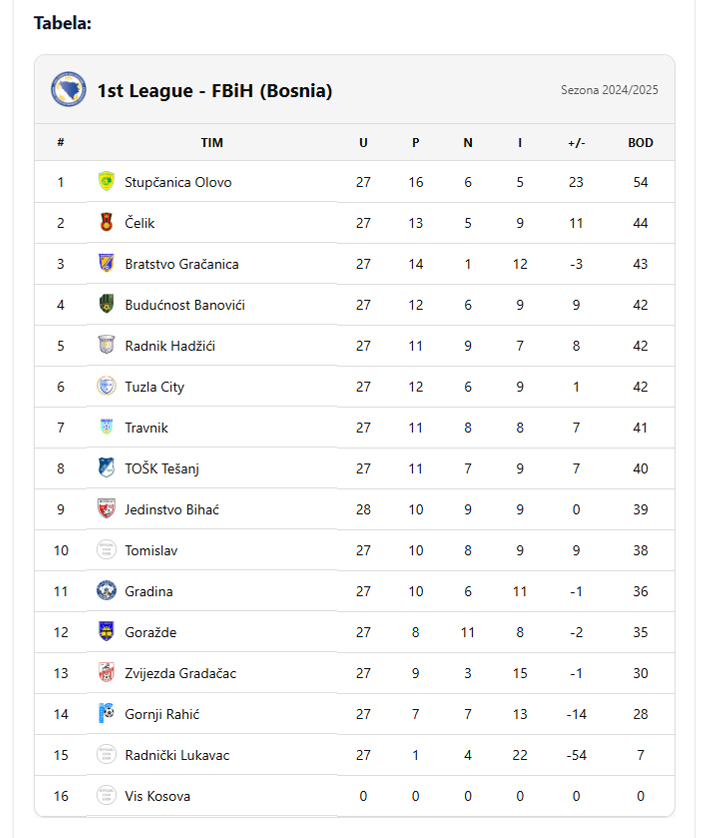Click the Gradina club crest

[x=106, y=591]
